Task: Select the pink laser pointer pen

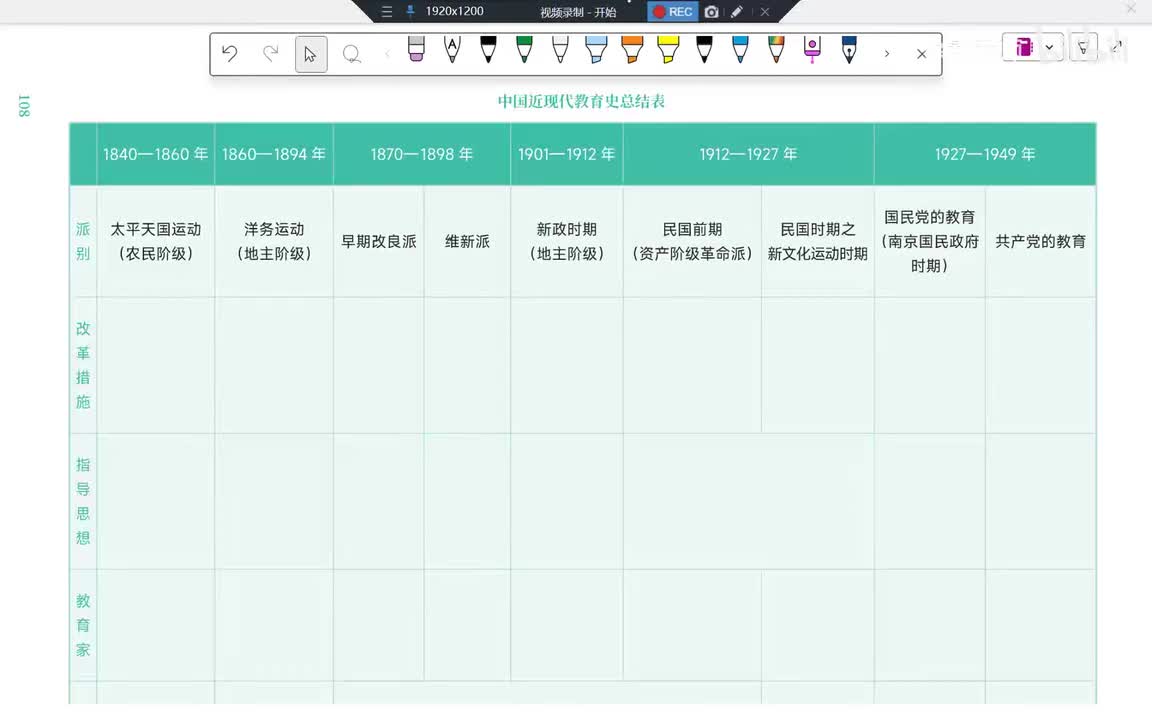Action: (x=812, y=49)
